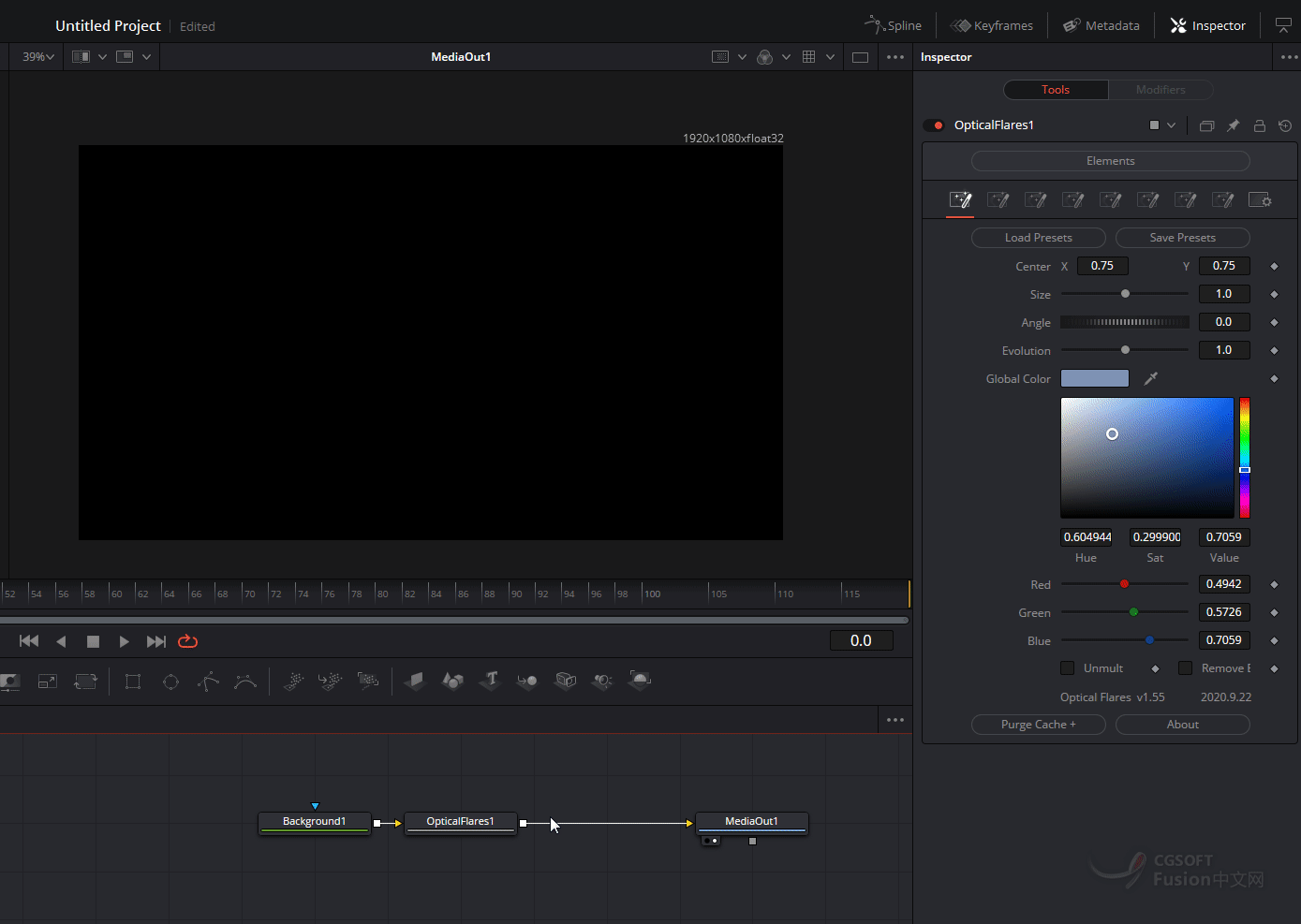Open the viewer three-dot options menu
The height and width of the screenshot is (924, 1301).
click(x=895, y=57)
